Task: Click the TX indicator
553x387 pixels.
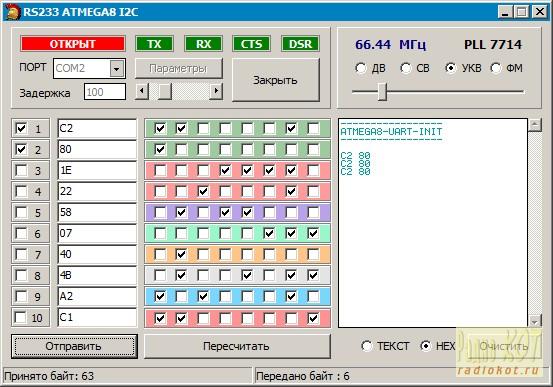Action: 154,44
